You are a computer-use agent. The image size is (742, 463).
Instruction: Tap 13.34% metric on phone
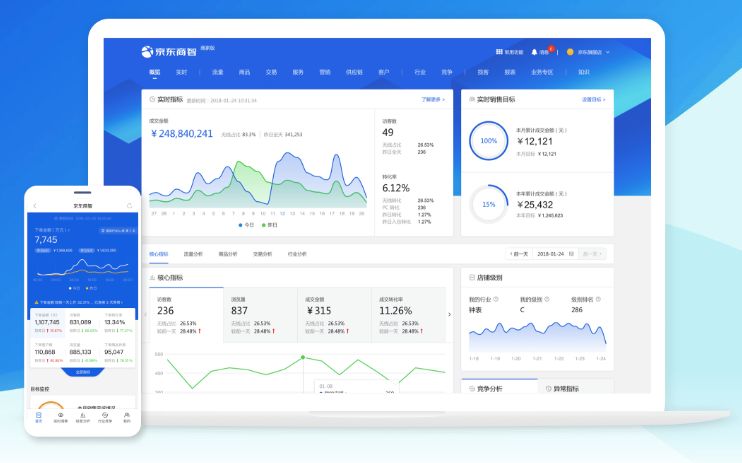115,322
